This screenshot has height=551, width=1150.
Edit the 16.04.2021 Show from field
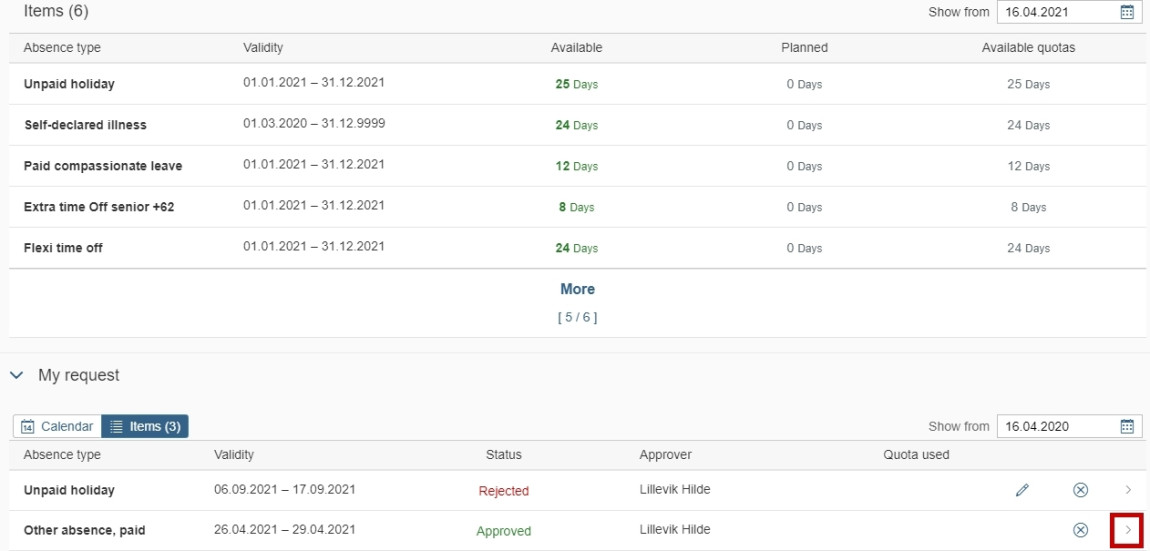click(1057, 12)
